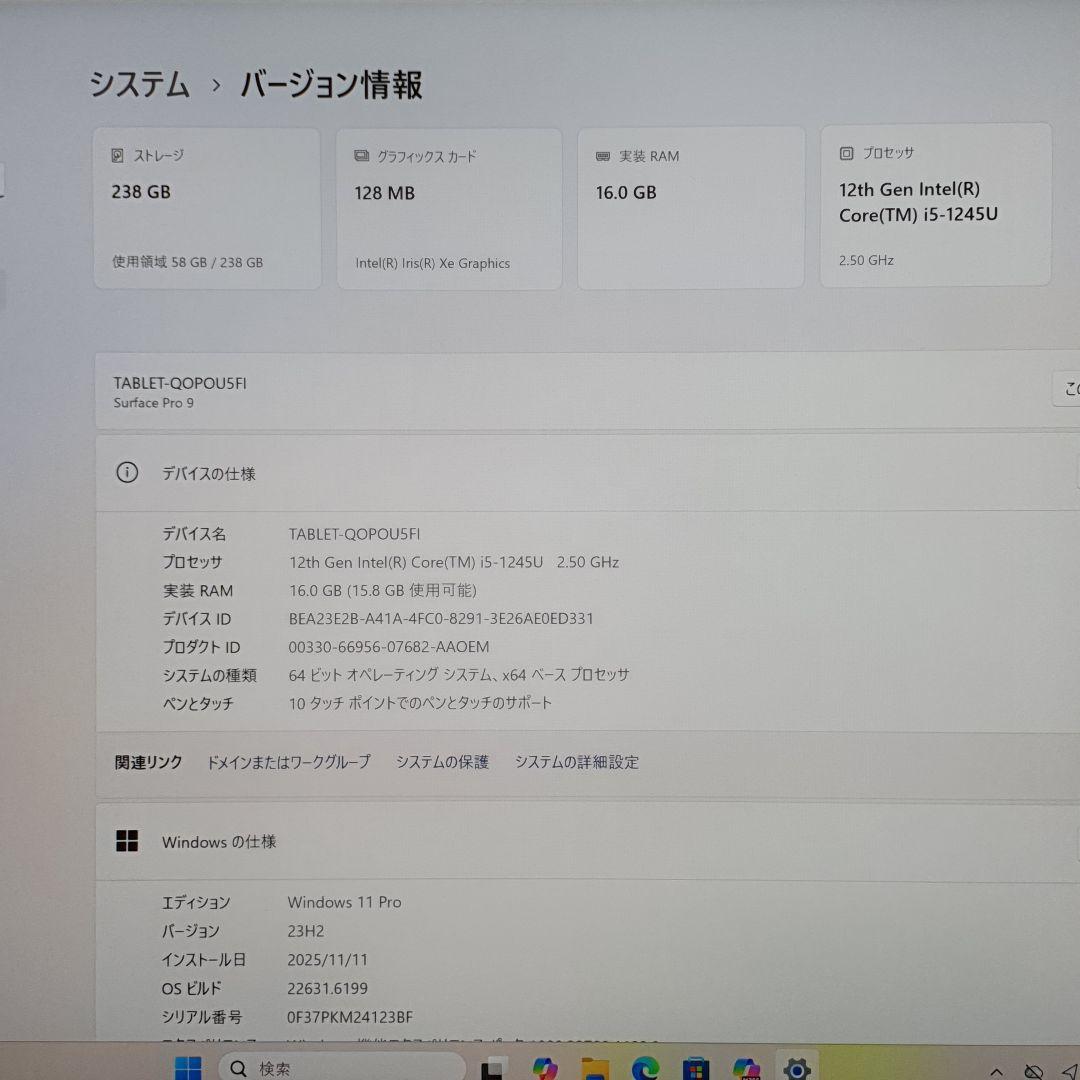Click the RAM icon on the 実装 RAM card
Image resolution: width=1080 pixels, height=1080 pixels.
coord(601,156)
